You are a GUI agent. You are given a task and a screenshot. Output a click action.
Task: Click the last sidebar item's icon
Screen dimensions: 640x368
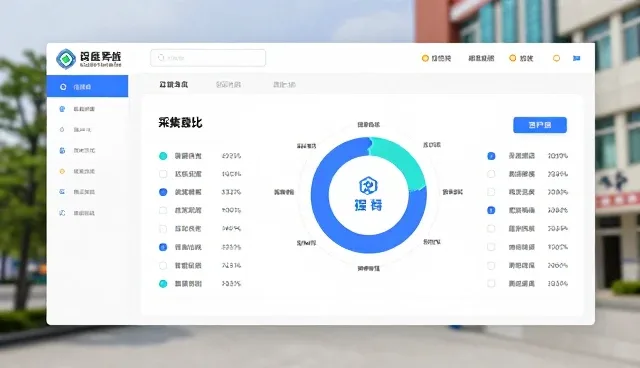click(62, 213)
